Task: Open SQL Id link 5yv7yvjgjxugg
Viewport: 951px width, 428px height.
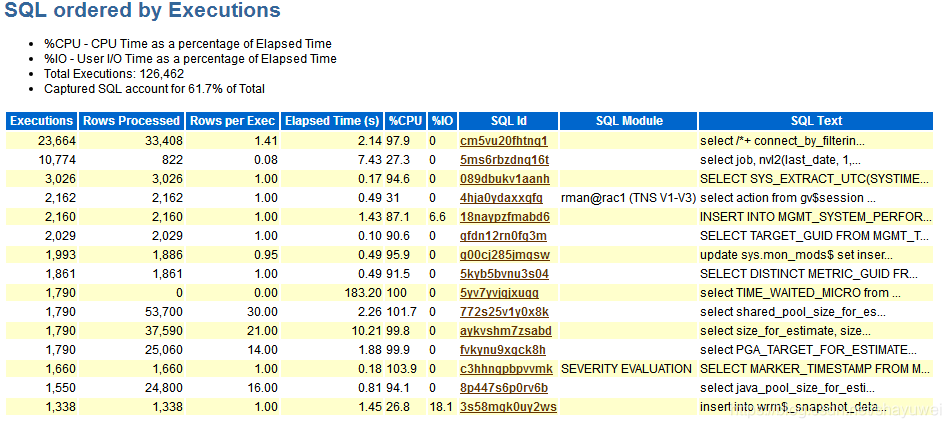Action: click(x=500, y=293)
